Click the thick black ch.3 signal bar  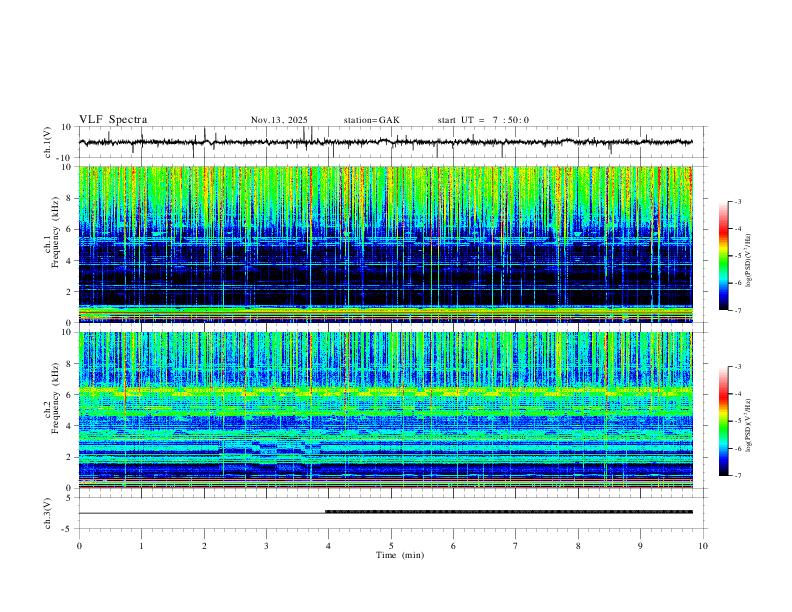click(509, 512)
